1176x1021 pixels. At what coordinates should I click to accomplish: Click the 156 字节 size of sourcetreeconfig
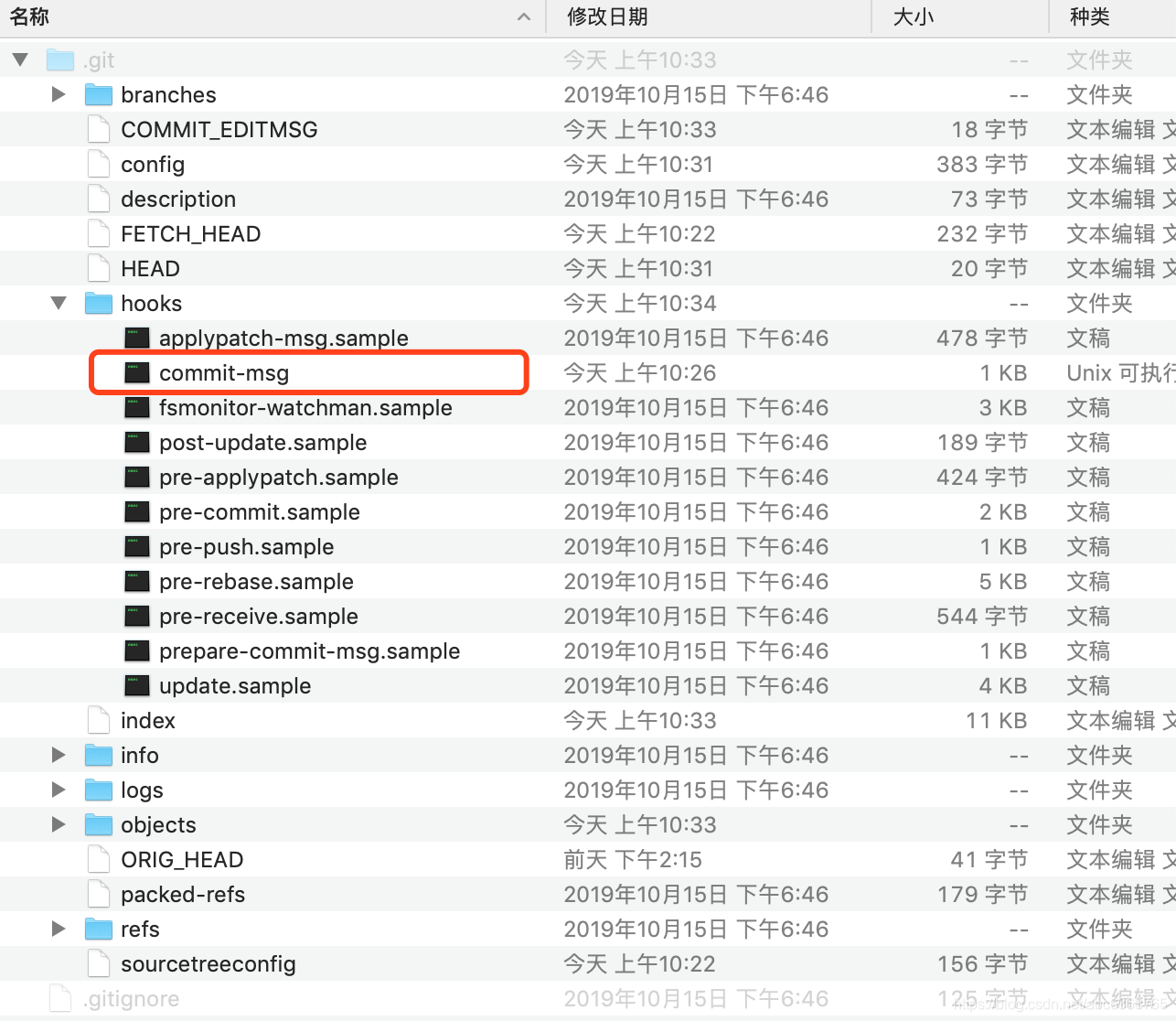(x=983, y=964)
